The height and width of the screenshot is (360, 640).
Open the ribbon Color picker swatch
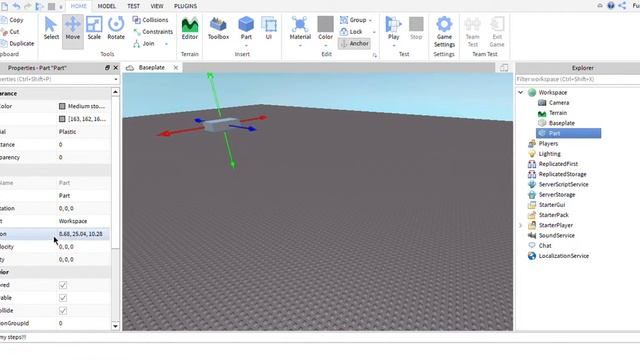click(325, 24)
